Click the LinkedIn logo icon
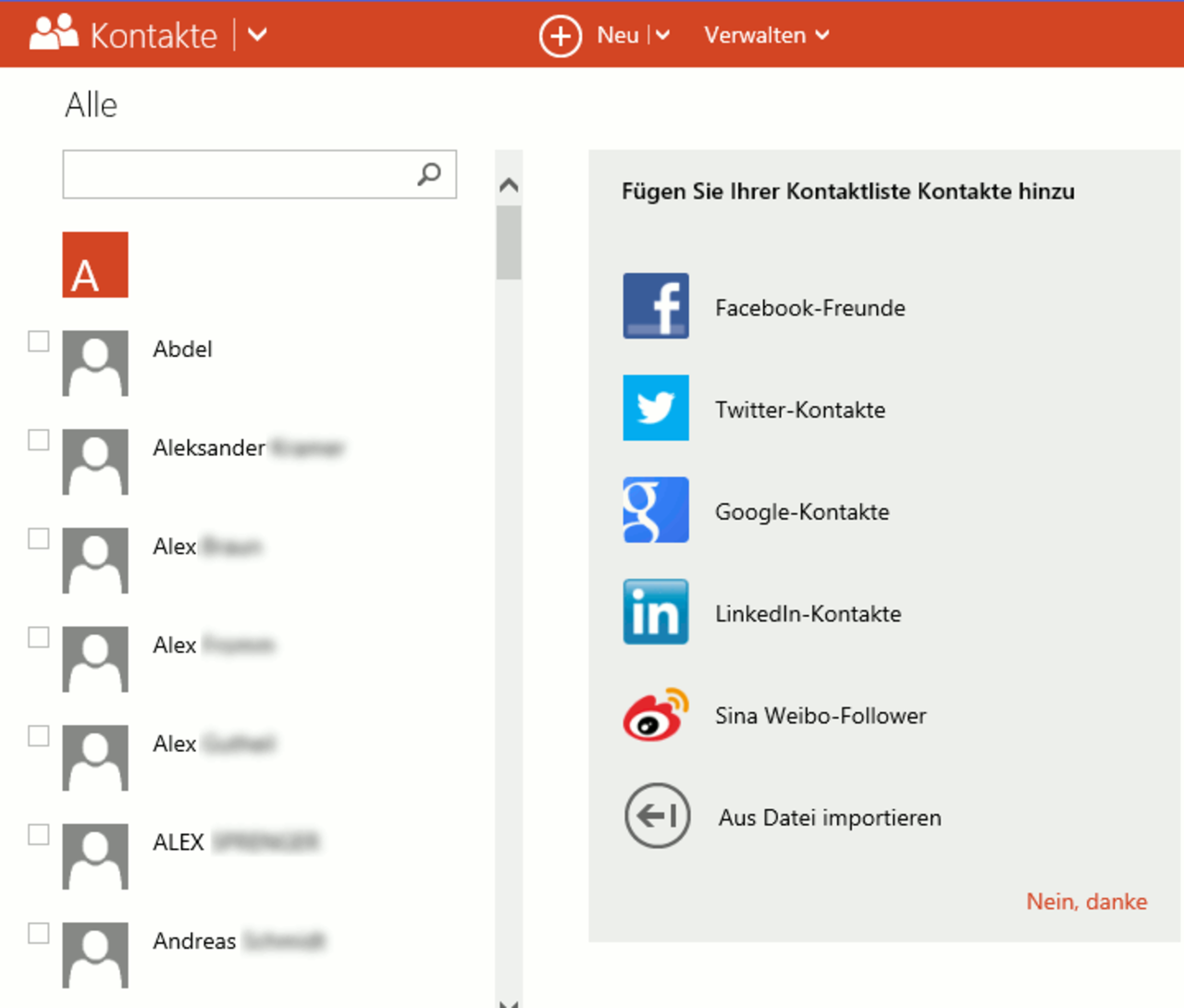 pyautogui.click(x=656, y=611)
